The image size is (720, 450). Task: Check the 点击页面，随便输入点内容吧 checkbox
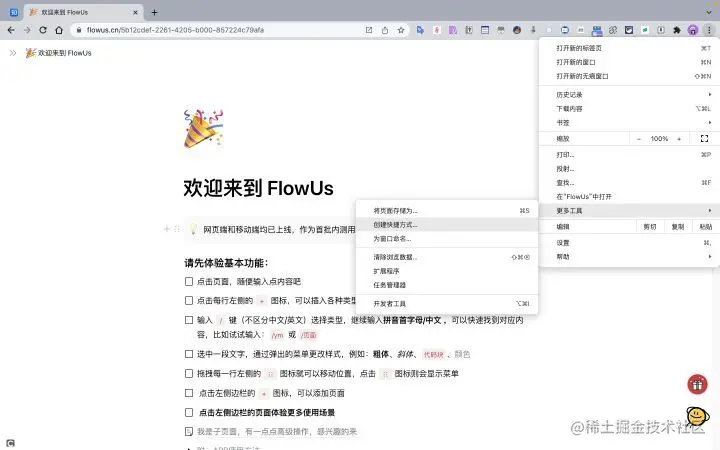tap(189, 281)
